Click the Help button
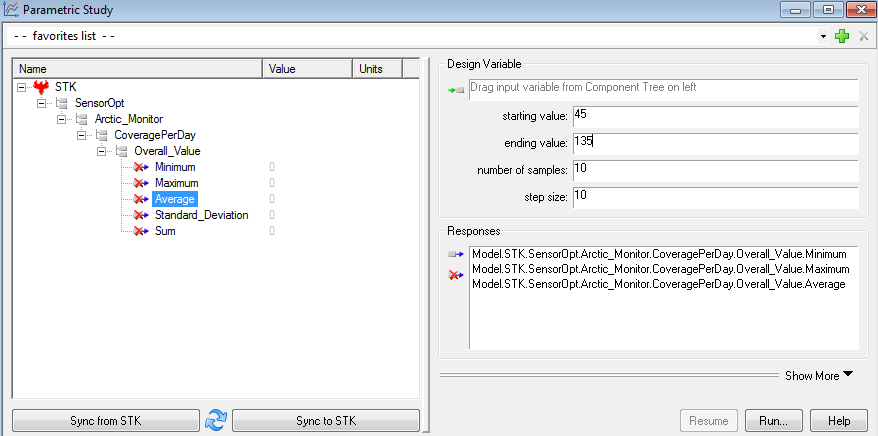The image size is (878, 436). pyautogui.click(x=838, y=421)
